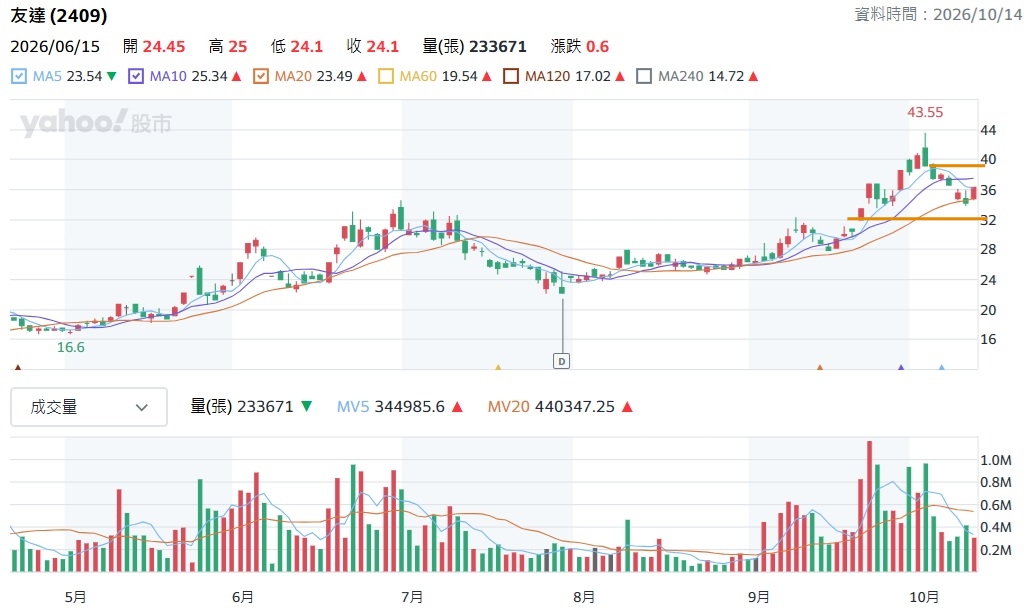Click the green down arrow beside MA5 23.54
1031x611 pixels.
click(x=112, y=76)
